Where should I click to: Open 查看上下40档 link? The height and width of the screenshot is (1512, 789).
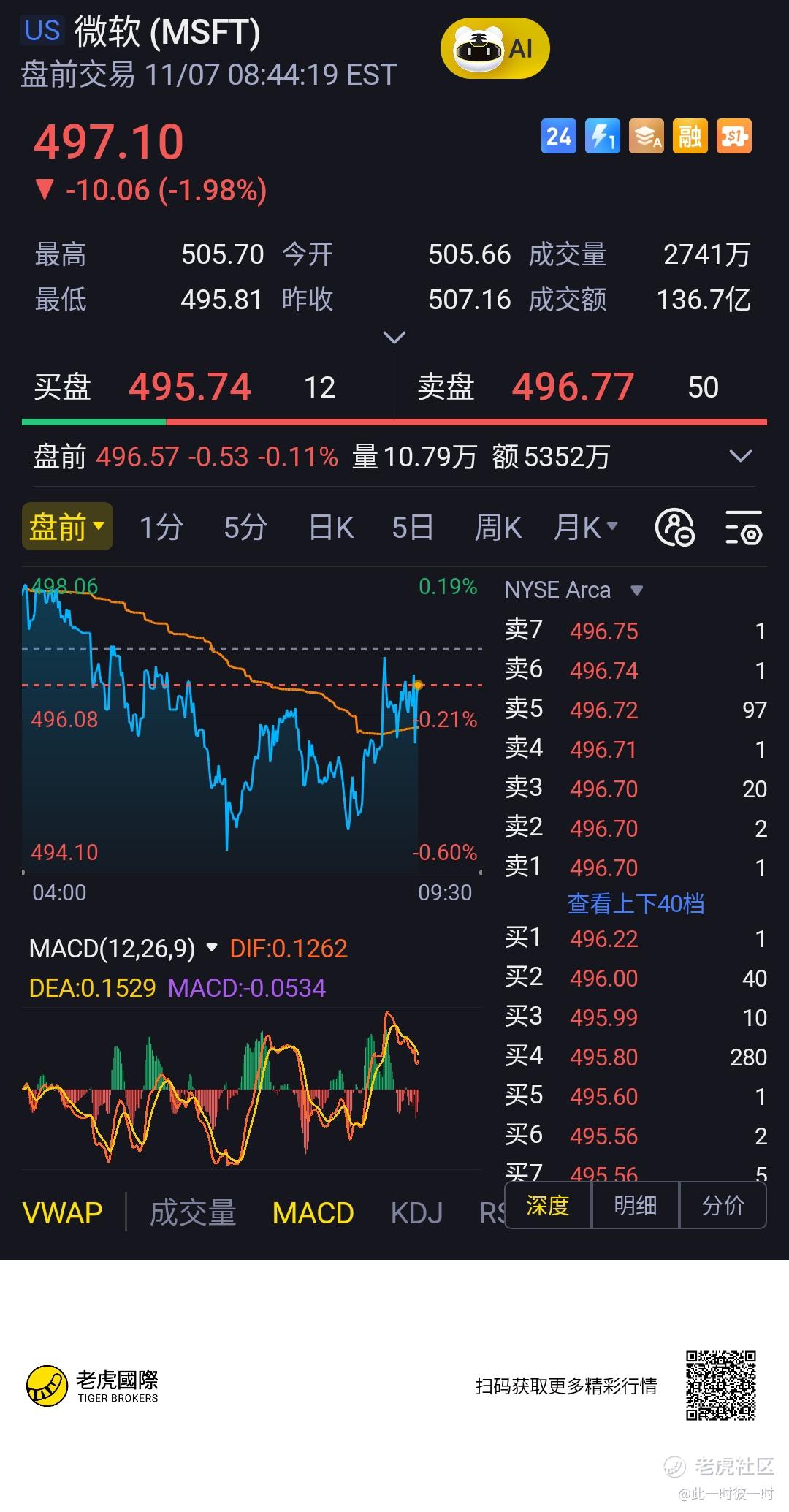point(636,904)
